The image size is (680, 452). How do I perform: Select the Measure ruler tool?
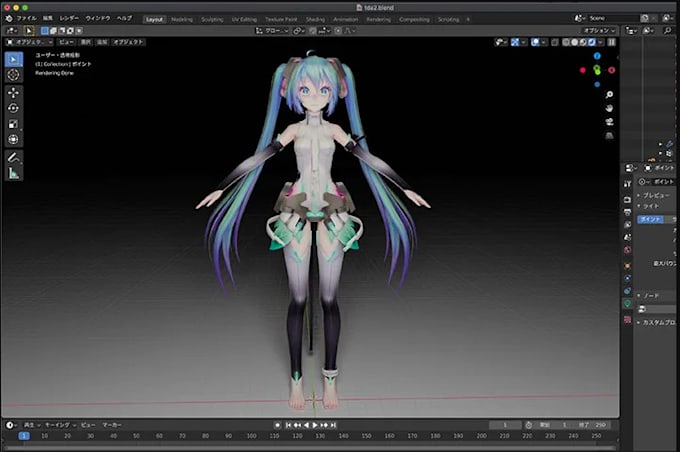[x=13, y=174]
